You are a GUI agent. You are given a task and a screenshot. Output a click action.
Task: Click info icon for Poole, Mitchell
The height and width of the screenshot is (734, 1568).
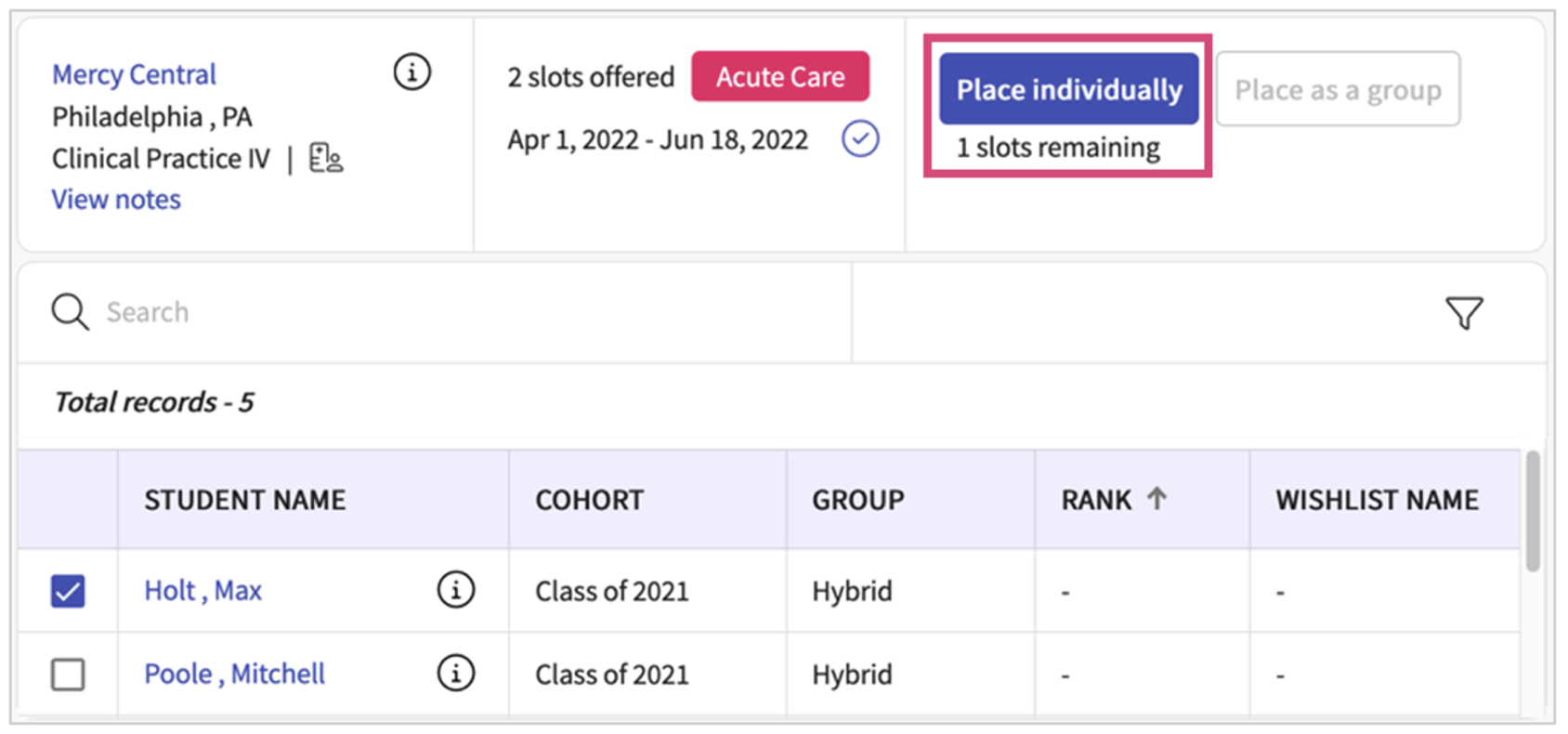[455, 674]
